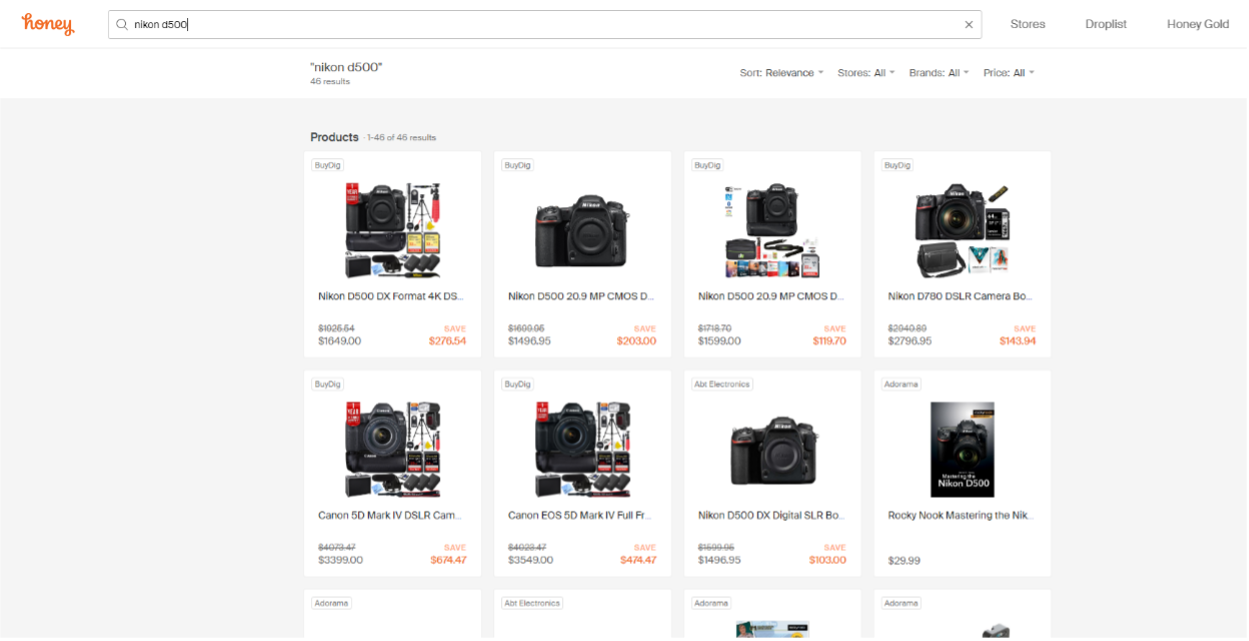The height and width of the screenshot is (641, 1249).
Task: Open the Stores: All filter dropdown
Action: point(866,73)
